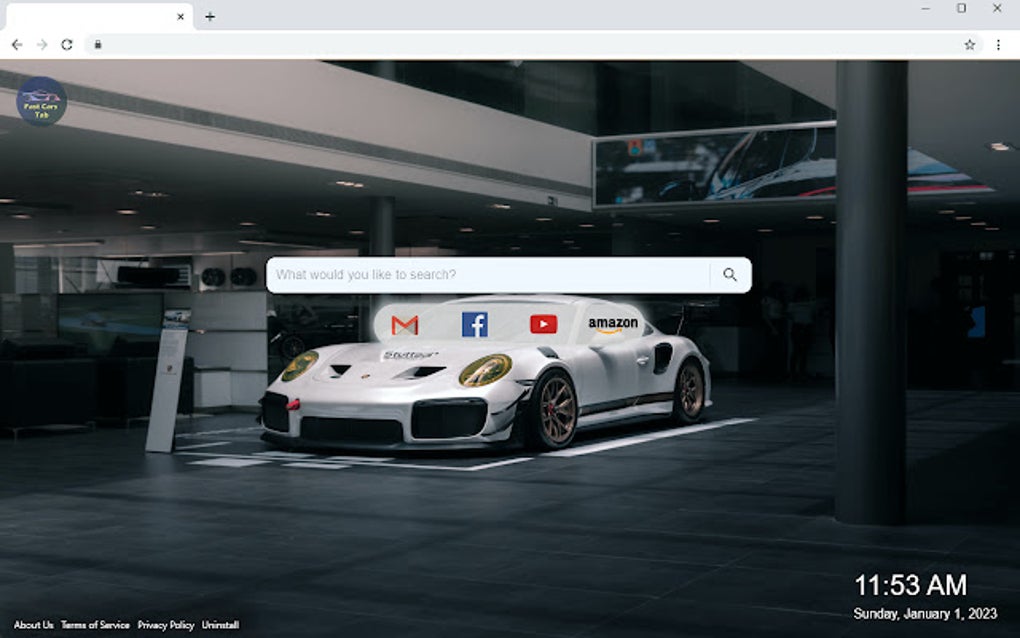Click the Uninstall link in the footer
Screen dimensions: 1020x638
pyautogui.click(x=221, y=624)
